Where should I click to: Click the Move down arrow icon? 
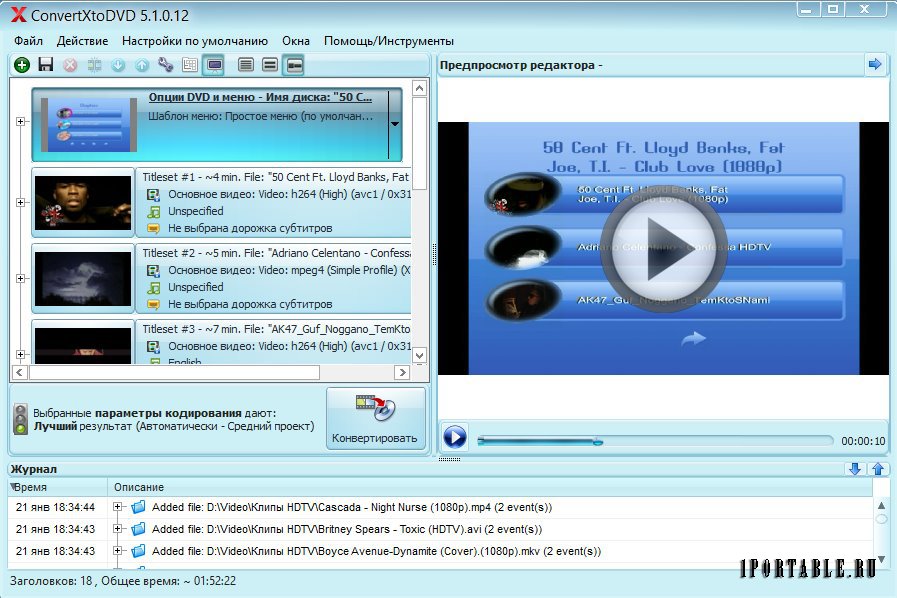coord(118,65)
